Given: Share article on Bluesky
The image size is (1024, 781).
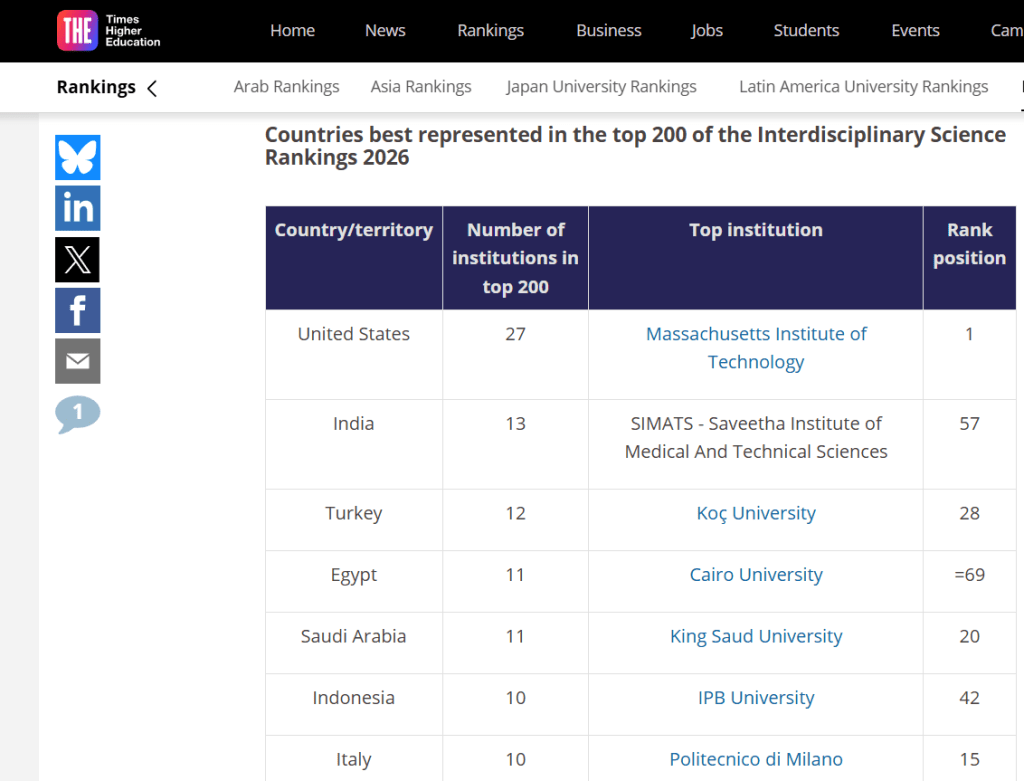Looking at the screenshot, I should coord(78,157).
